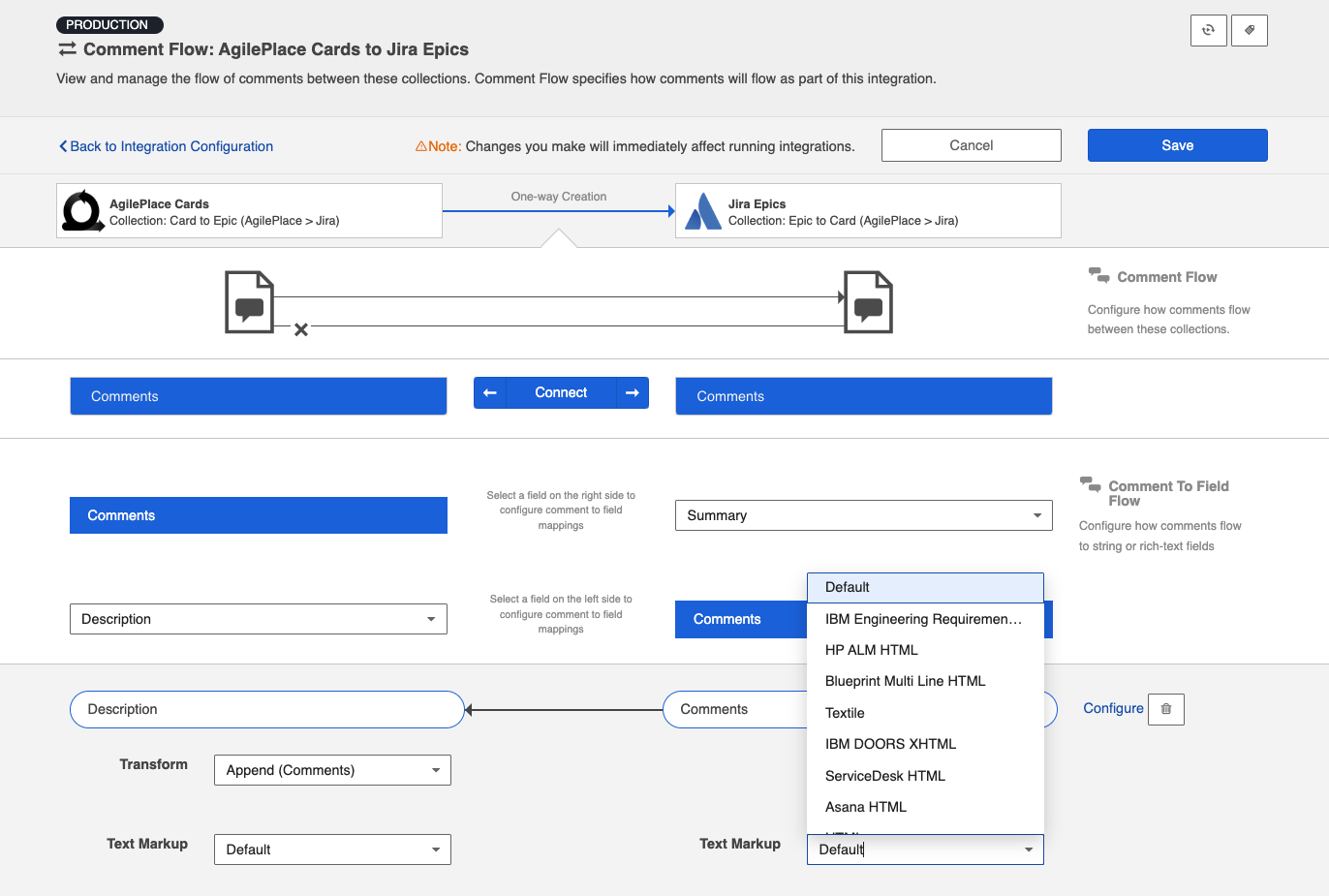Pick Blueprint Multi Line HTML option

click(x=925, y=681)
